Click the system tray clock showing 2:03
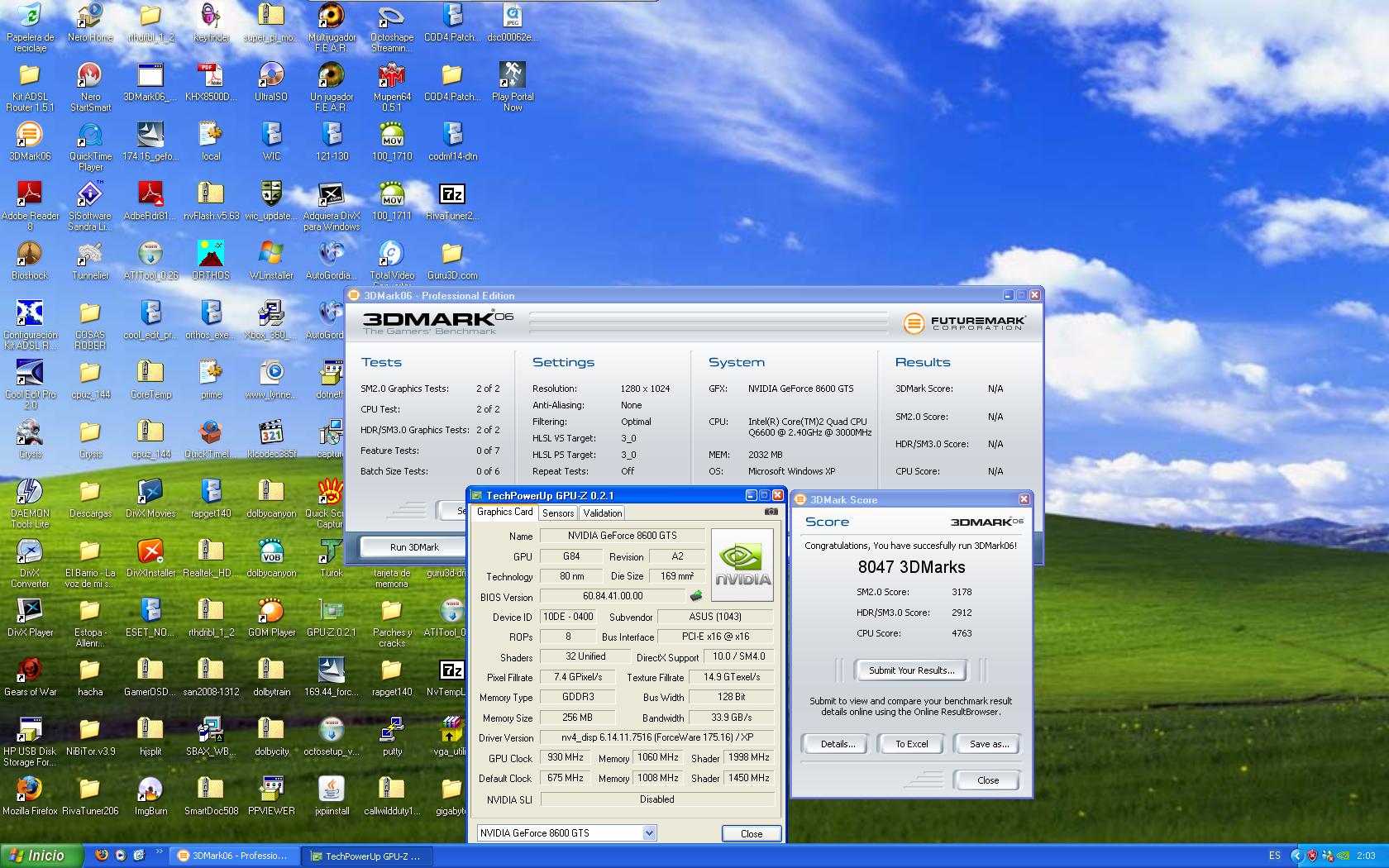This screenshot has height=868, width=1389. tap(1366, 856)
